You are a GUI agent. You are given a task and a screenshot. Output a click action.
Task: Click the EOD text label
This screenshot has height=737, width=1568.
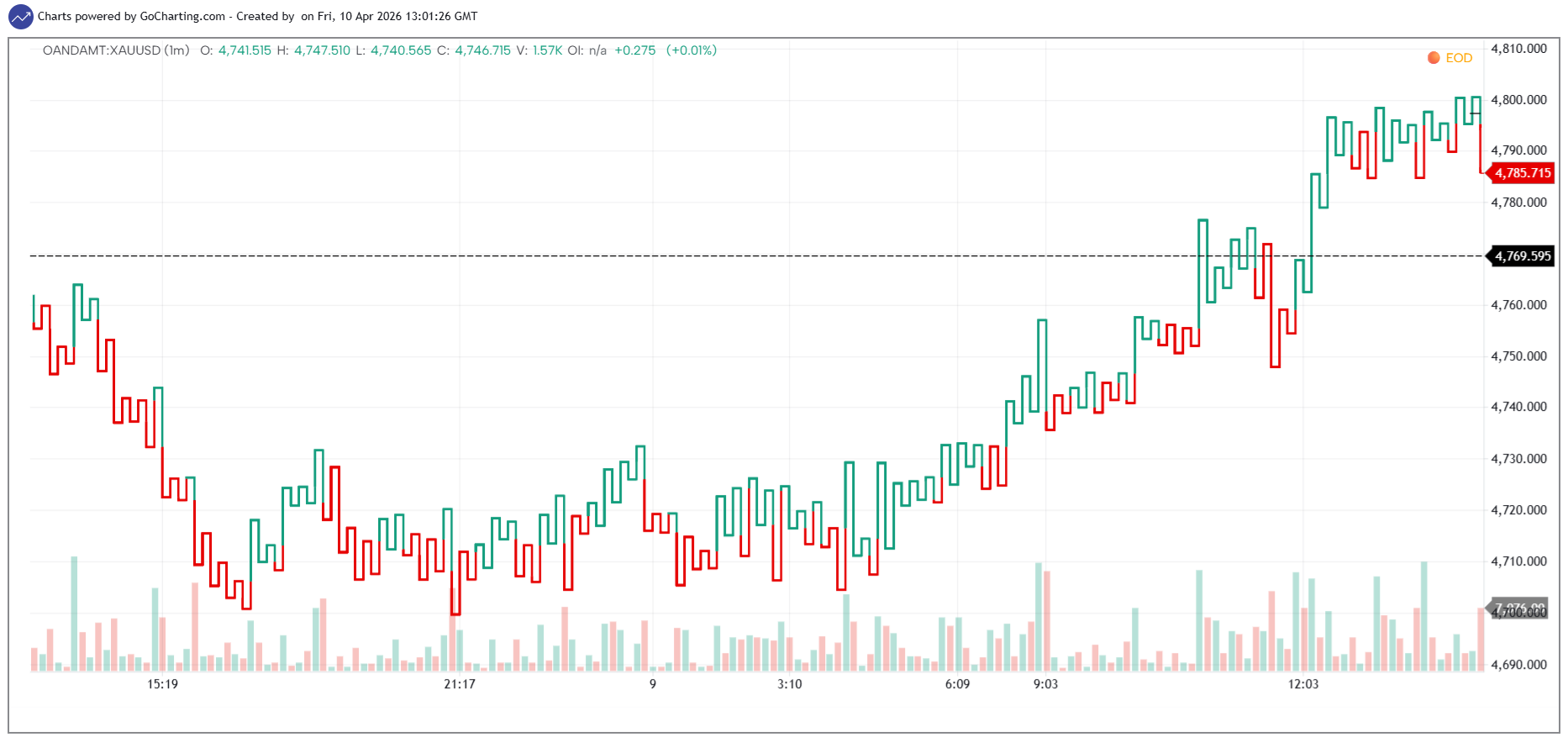pyautogui.click(x=1459, y=58)
